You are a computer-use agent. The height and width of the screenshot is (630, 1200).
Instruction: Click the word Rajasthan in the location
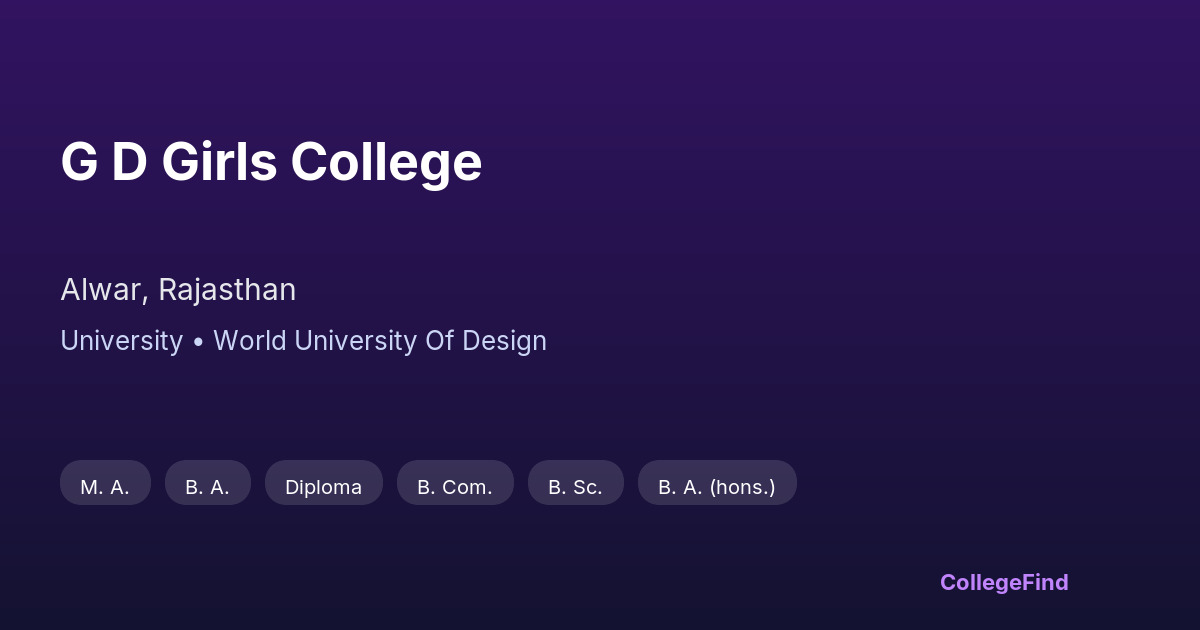(x=227, y=290)
